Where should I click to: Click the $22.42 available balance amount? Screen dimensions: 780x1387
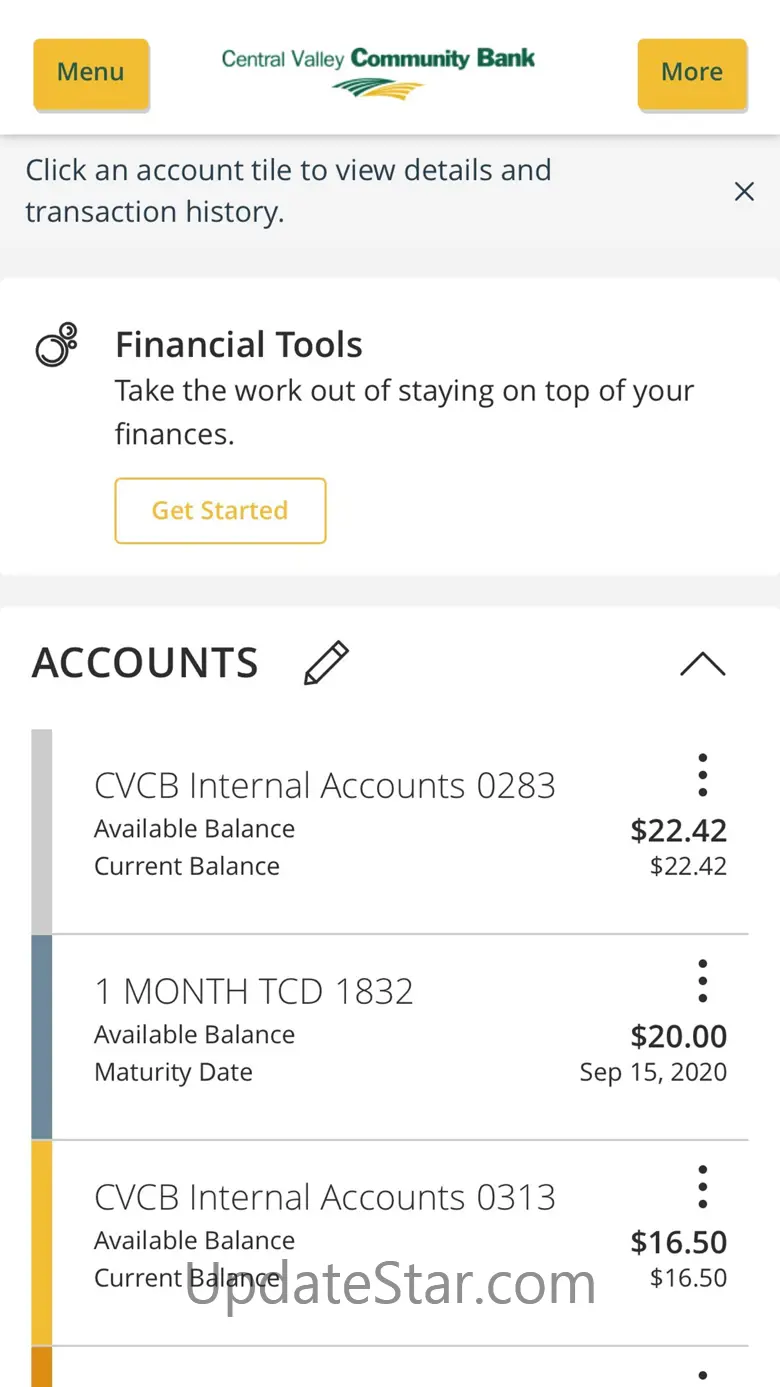678,831
